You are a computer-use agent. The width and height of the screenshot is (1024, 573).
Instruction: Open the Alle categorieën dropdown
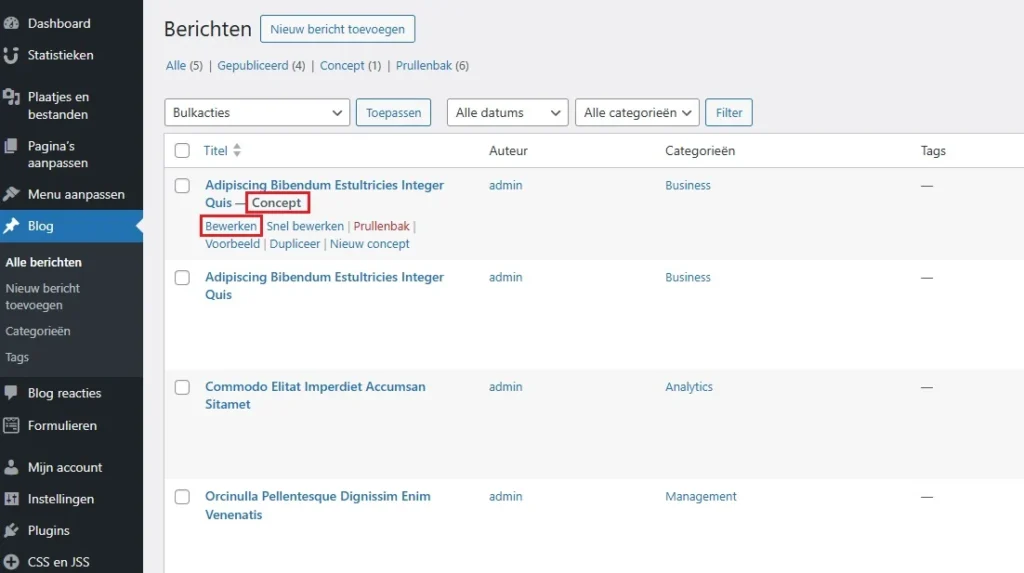636,113
